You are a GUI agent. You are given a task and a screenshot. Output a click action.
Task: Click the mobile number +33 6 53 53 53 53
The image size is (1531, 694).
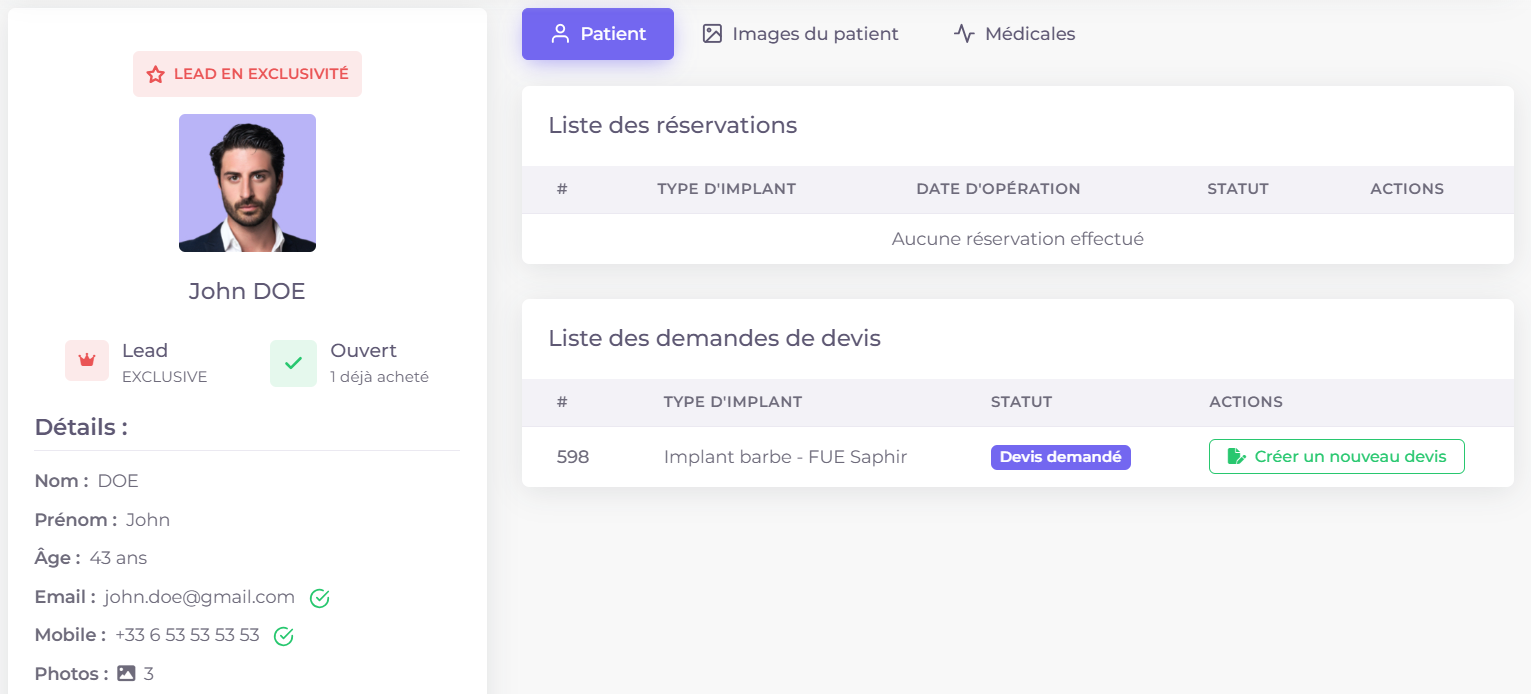coord(187,635)
